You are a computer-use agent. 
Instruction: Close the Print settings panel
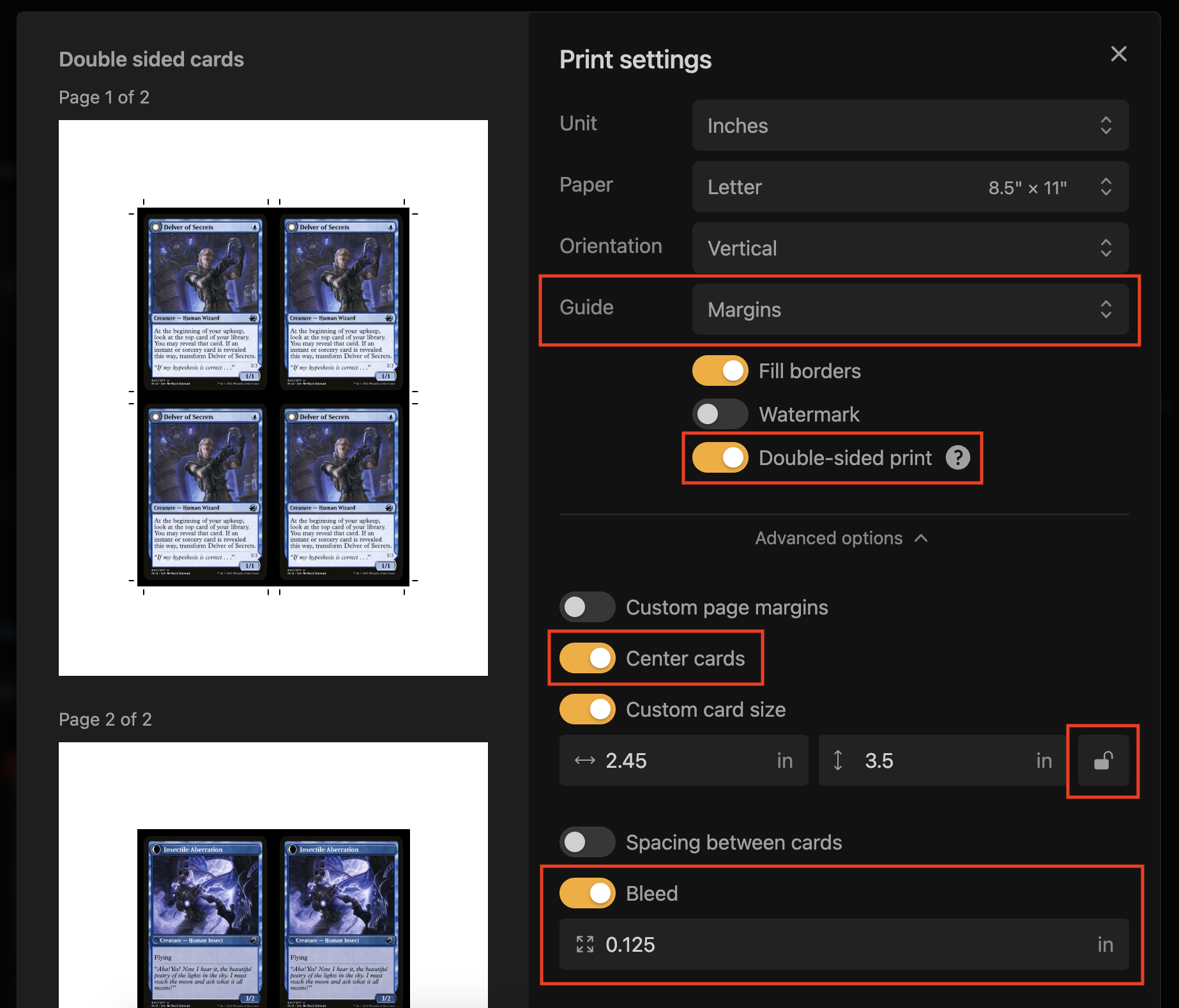[1118, 54]
